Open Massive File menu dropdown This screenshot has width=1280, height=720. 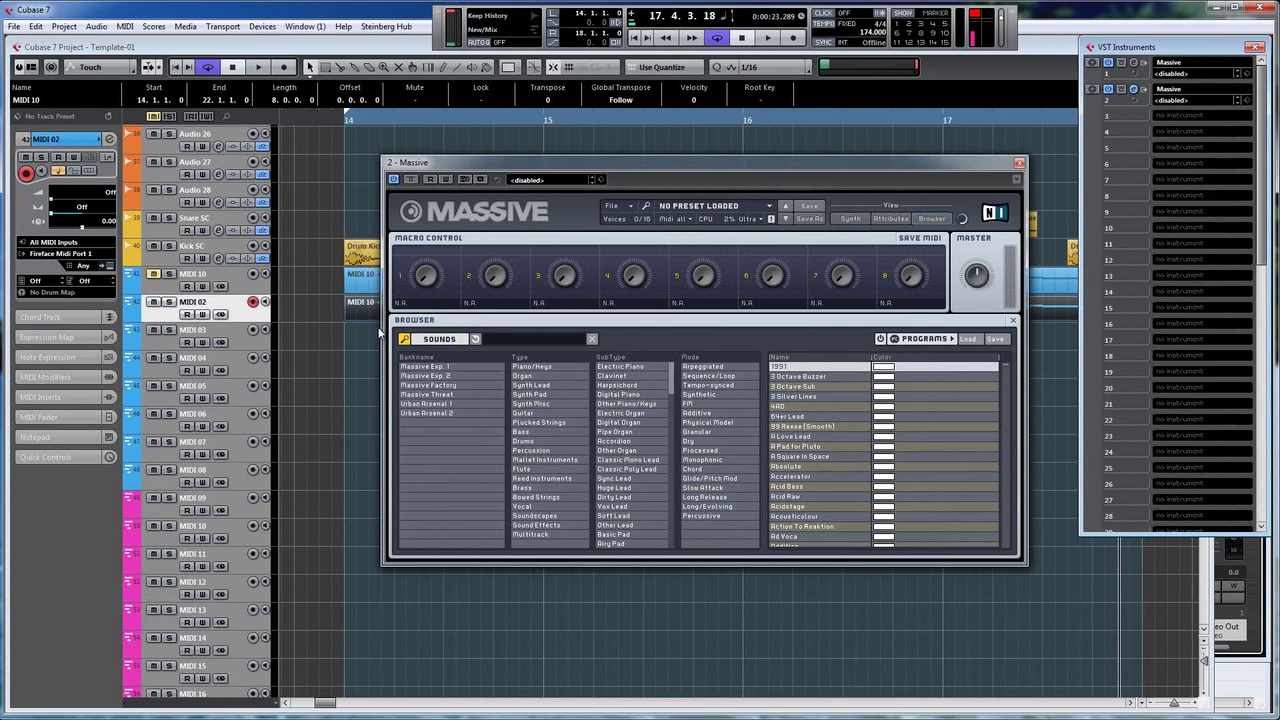[x=616, y=206]
